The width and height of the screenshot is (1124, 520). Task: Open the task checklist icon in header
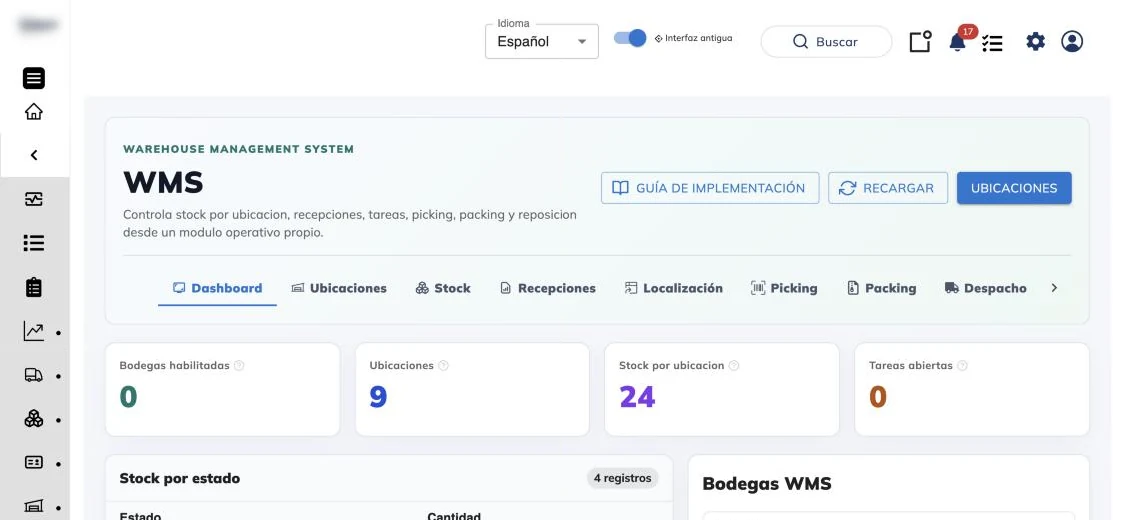tap(992, 43)
